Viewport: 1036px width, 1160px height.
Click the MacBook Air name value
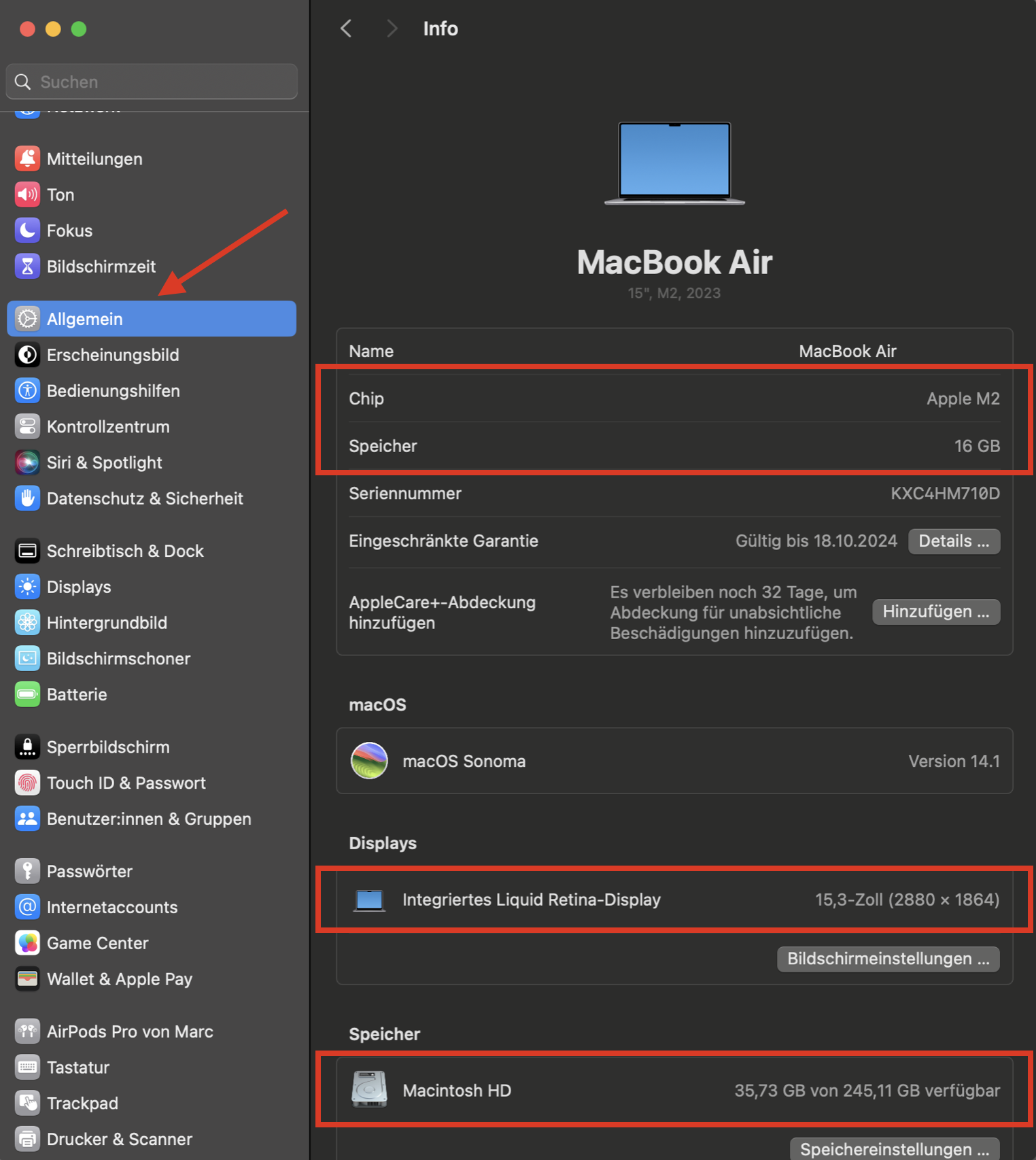pos(848,351)
